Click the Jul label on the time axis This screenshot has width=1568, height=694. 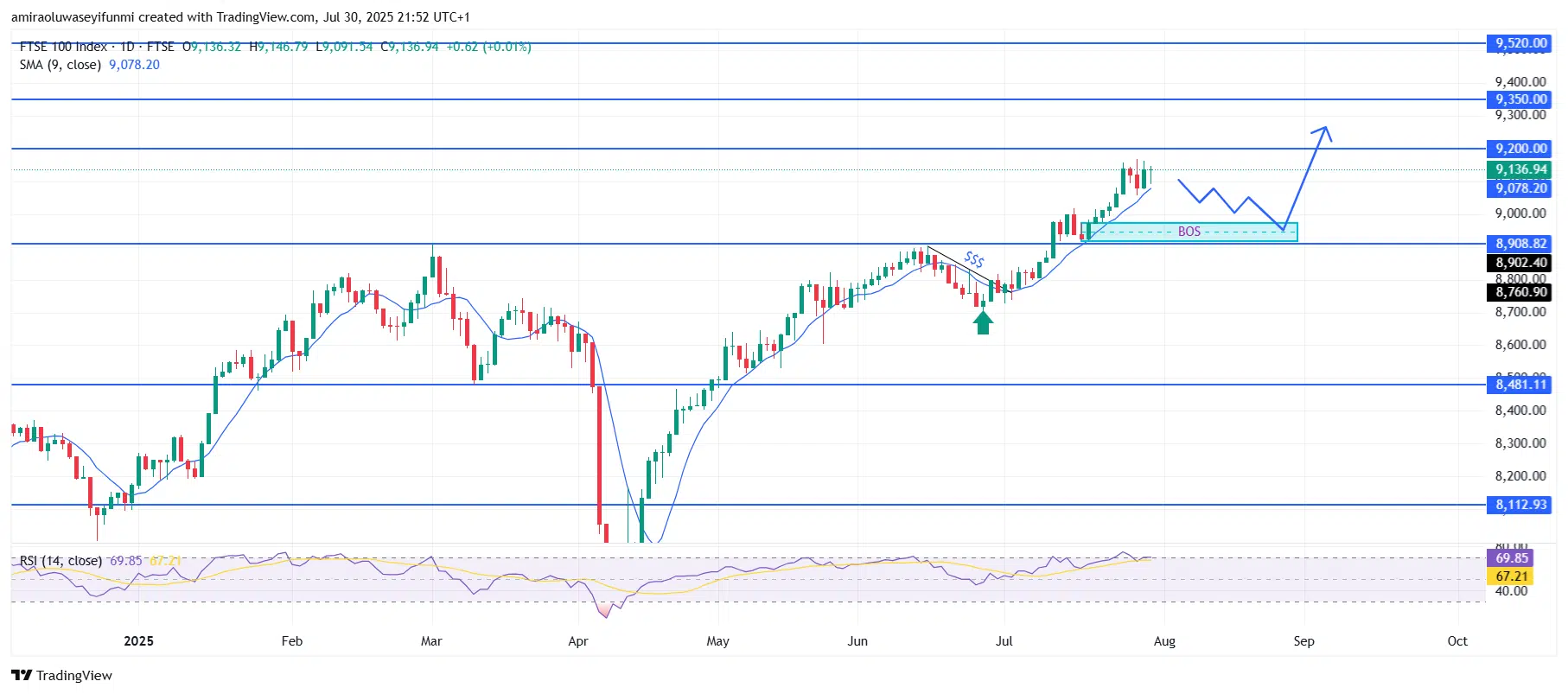click(x=1004, y=641)
